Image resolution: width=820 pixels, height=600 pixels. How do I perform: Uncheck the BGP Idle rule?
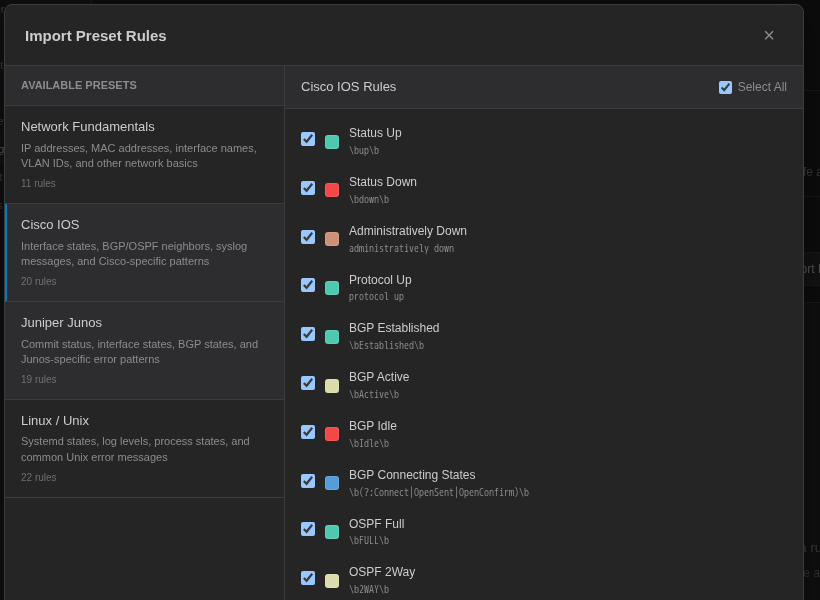(x=308, y=432)
